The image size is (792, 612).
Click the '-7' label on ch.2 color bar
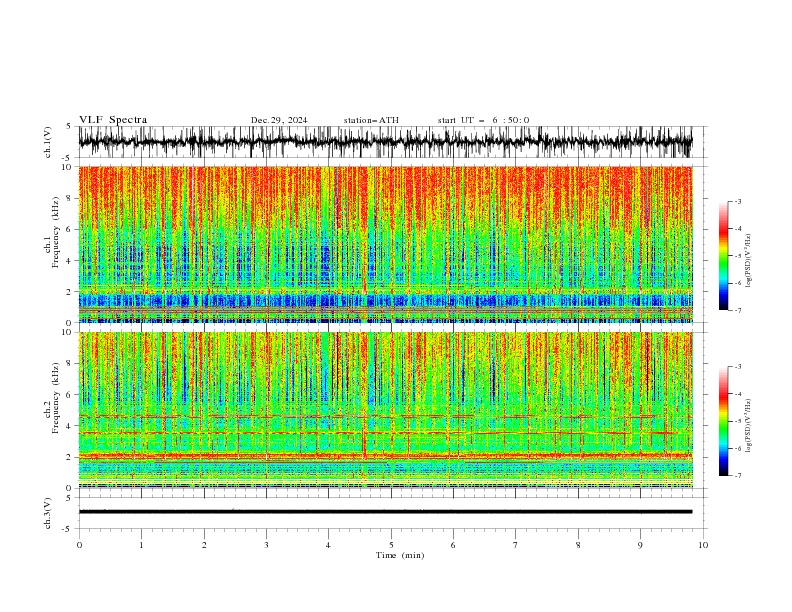(x=738, y=476)
